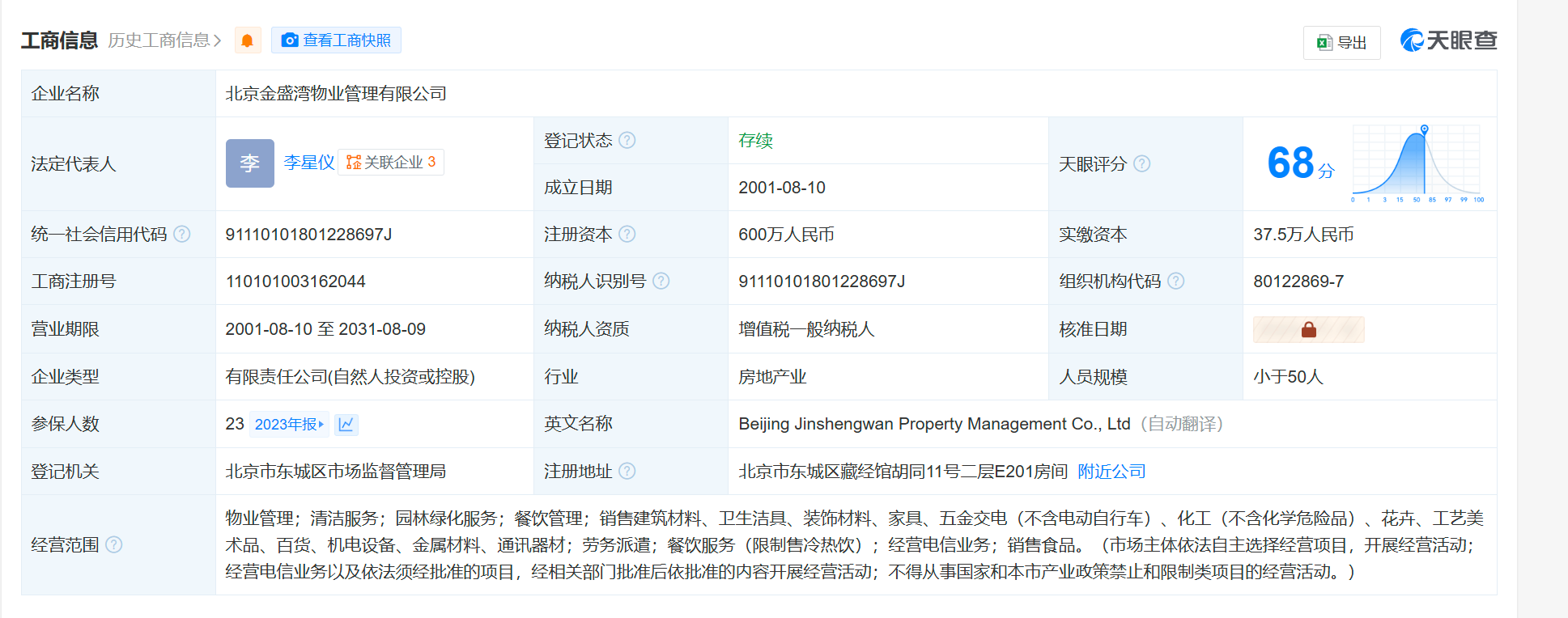
Task: Click English name Beijing Jinshengwan Property Management
Action: [934, 424]
